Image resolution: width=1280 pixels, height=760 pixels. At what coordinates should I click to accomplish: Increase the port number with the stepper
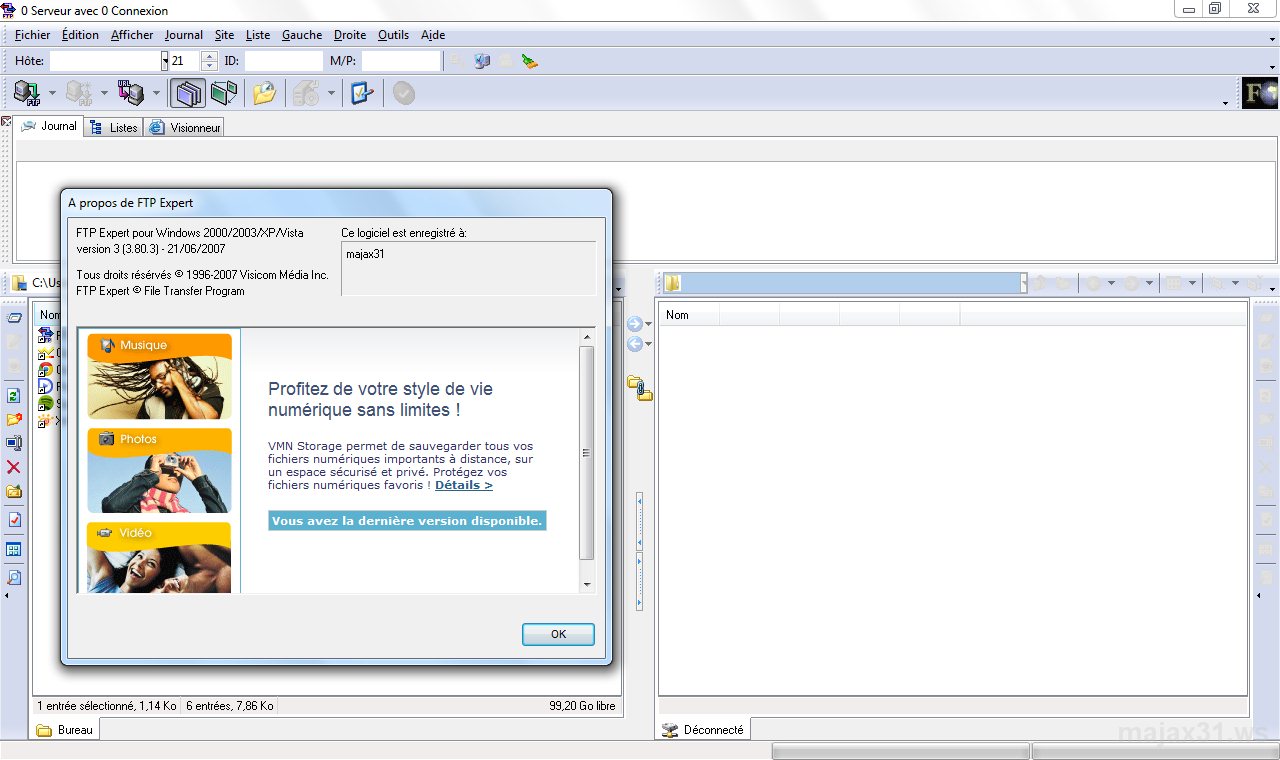209,55
